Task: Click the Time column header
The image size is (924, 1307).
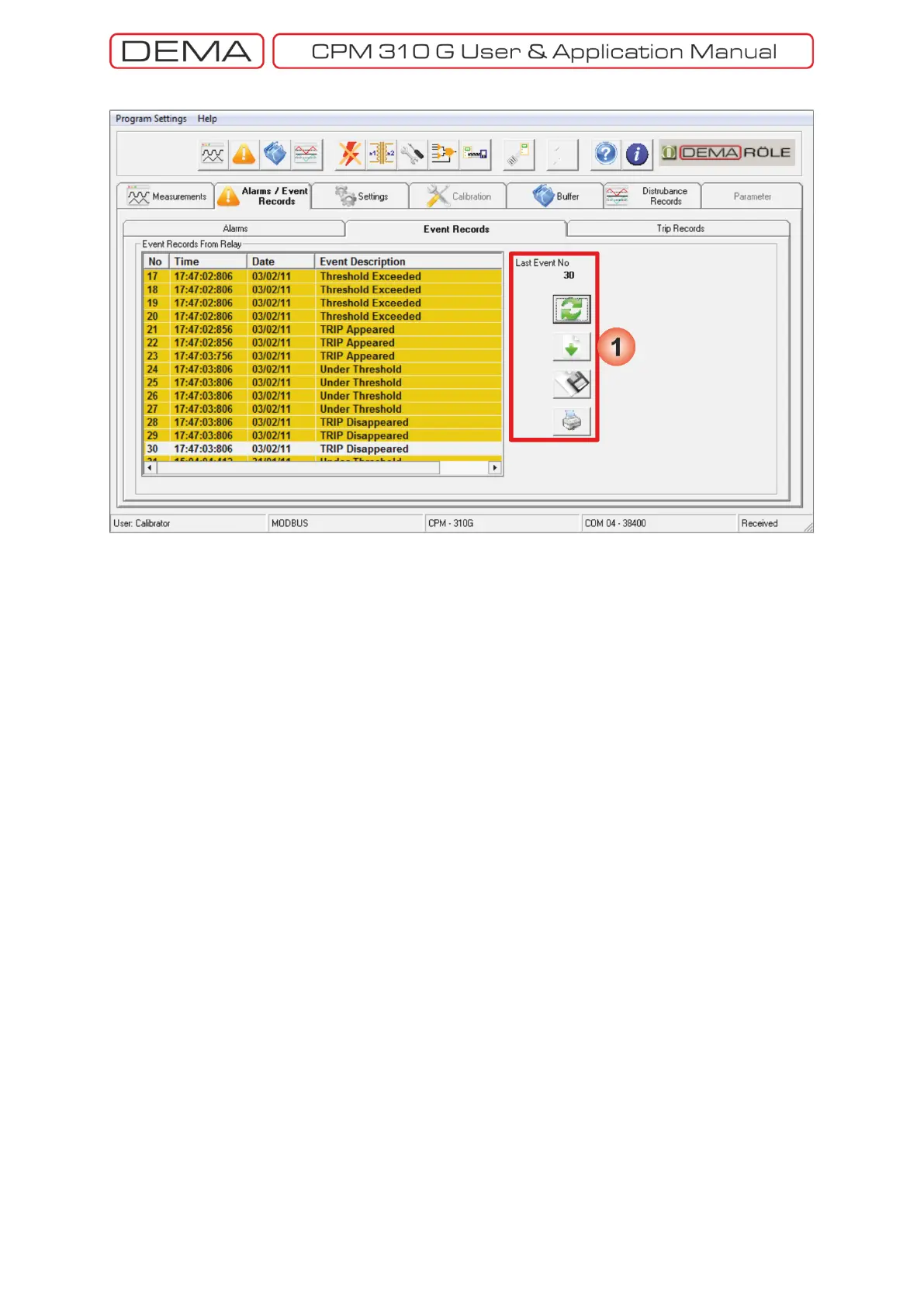Action: click(x=208, y=262)
